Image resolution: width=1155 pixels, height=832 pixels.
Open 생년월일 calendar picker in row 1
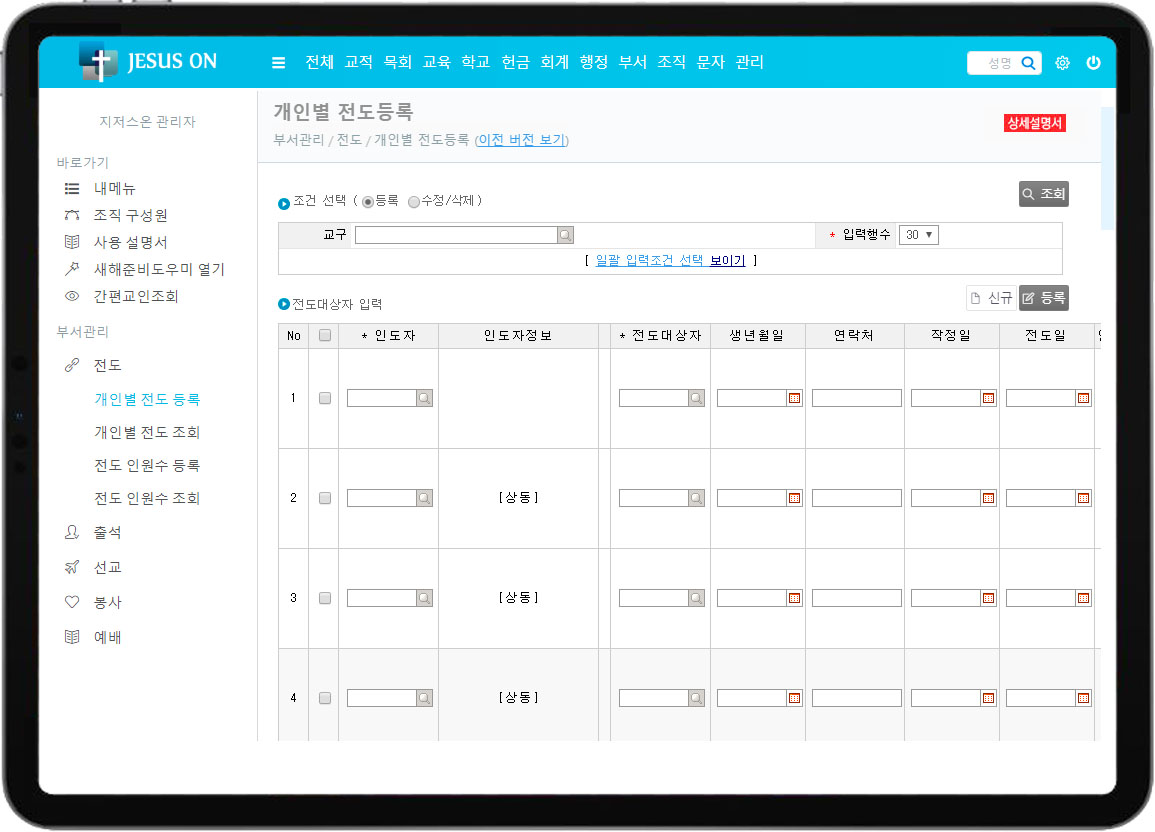pyautogui.click(x=794, y=398)
